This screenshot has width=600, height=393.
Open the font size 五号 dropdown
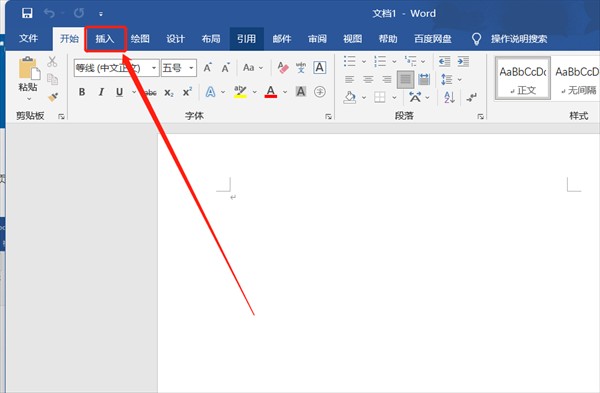tap(191, 68)
